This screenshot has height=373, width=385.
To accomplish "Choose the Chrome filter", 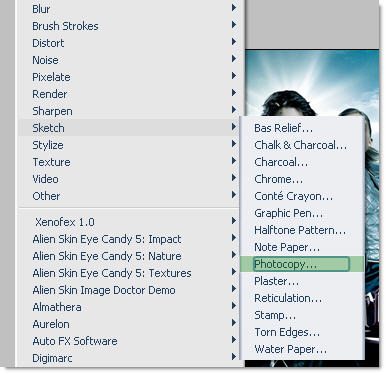I will click(x=302, y=179).
